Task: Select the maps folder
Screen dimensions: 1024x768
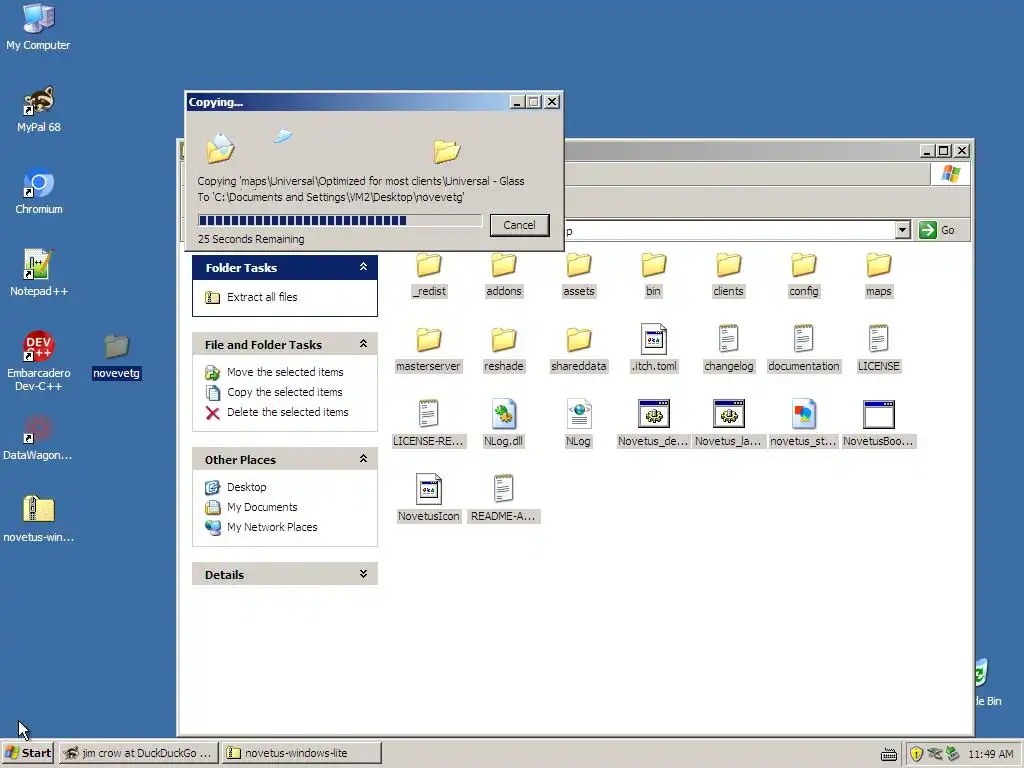Action: [x=878, y=274]
